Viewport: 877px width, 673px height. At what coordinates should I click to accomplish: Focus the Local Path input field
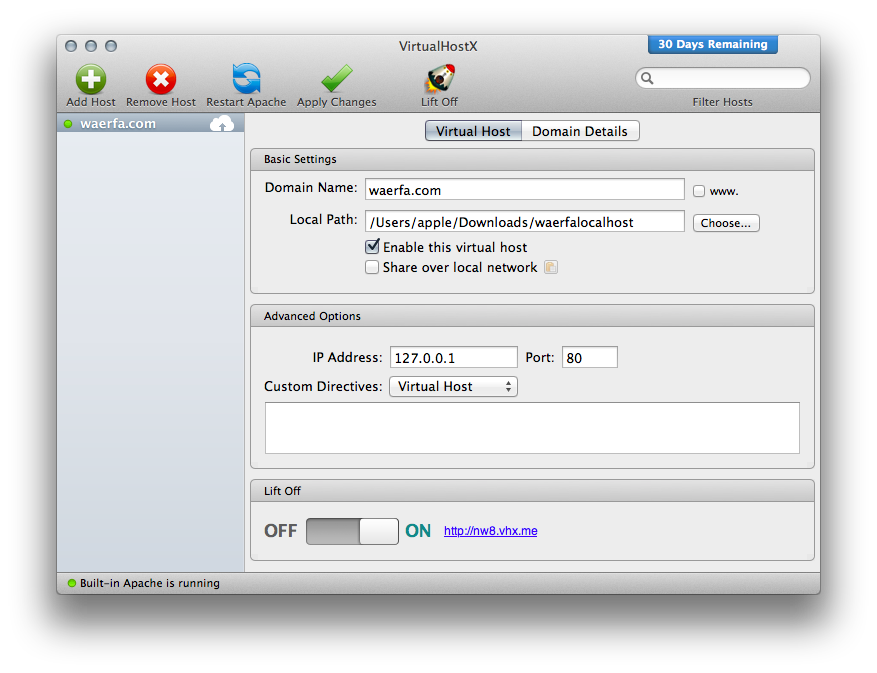click(525, 222)
